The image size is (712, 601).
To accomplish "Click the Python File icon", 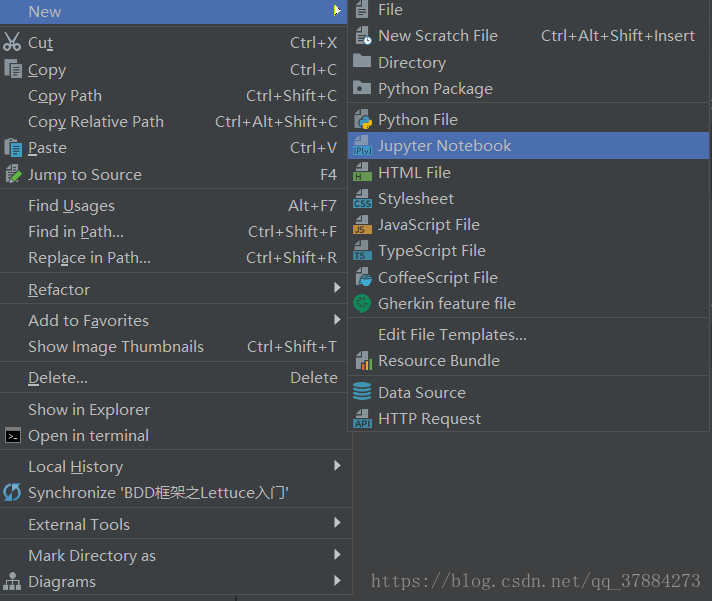I will [362, 120].
